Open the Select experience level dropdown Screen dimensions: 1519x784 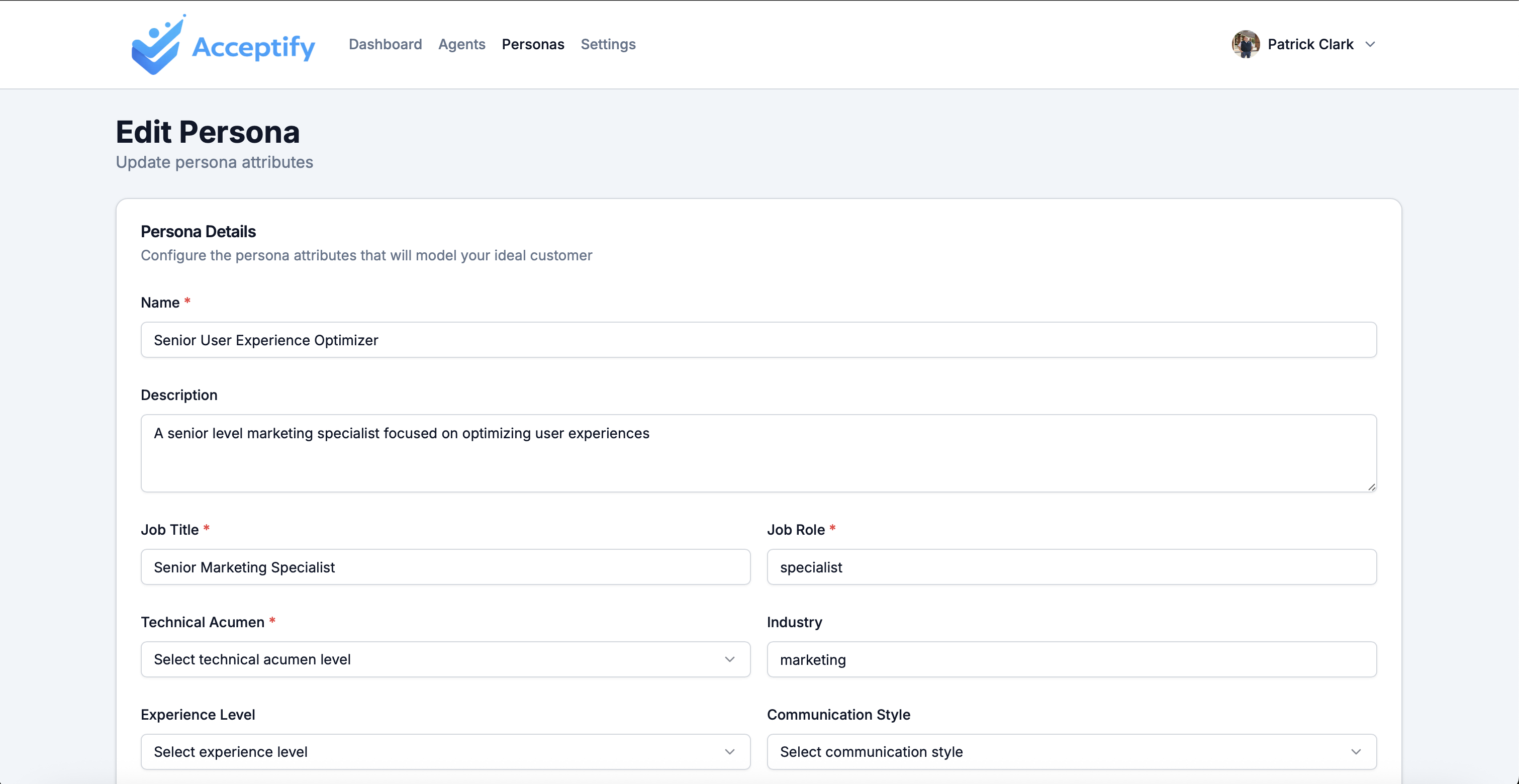[445, 752]
